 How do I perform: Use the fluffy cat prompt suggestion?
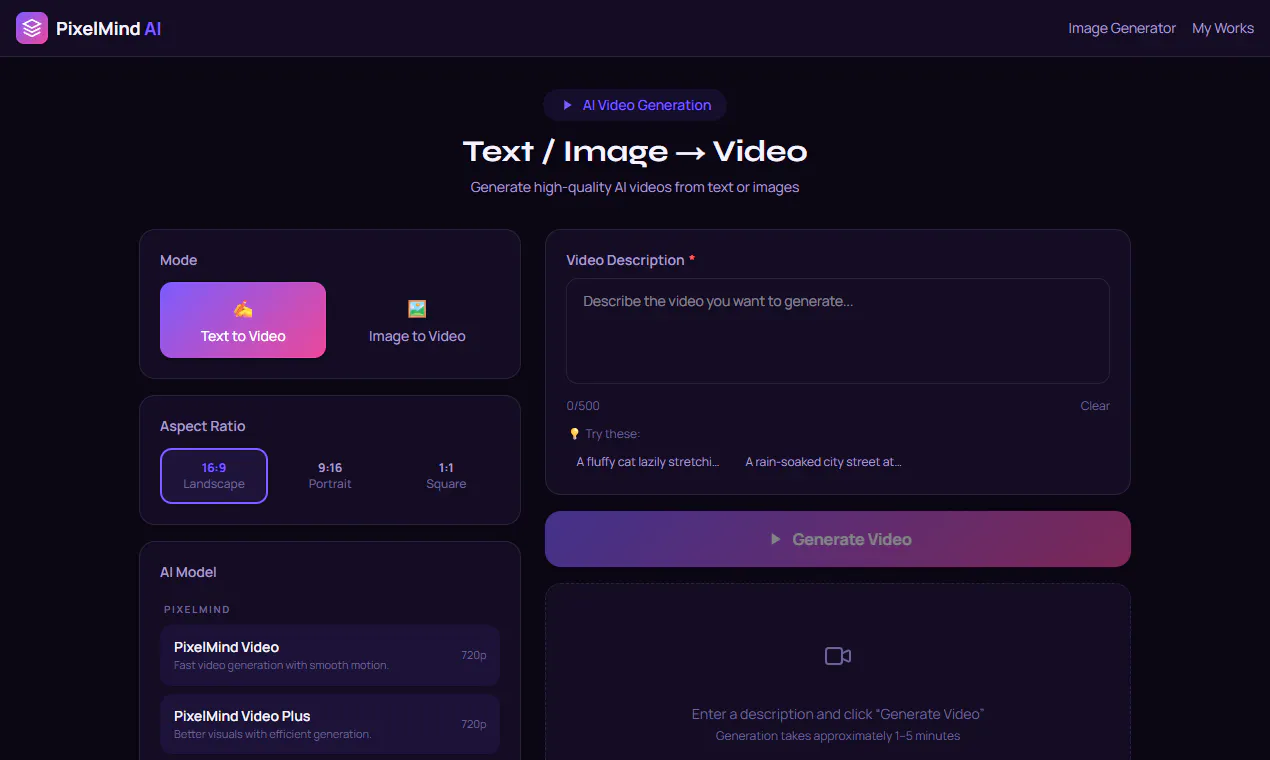click(x=648, y=462)
